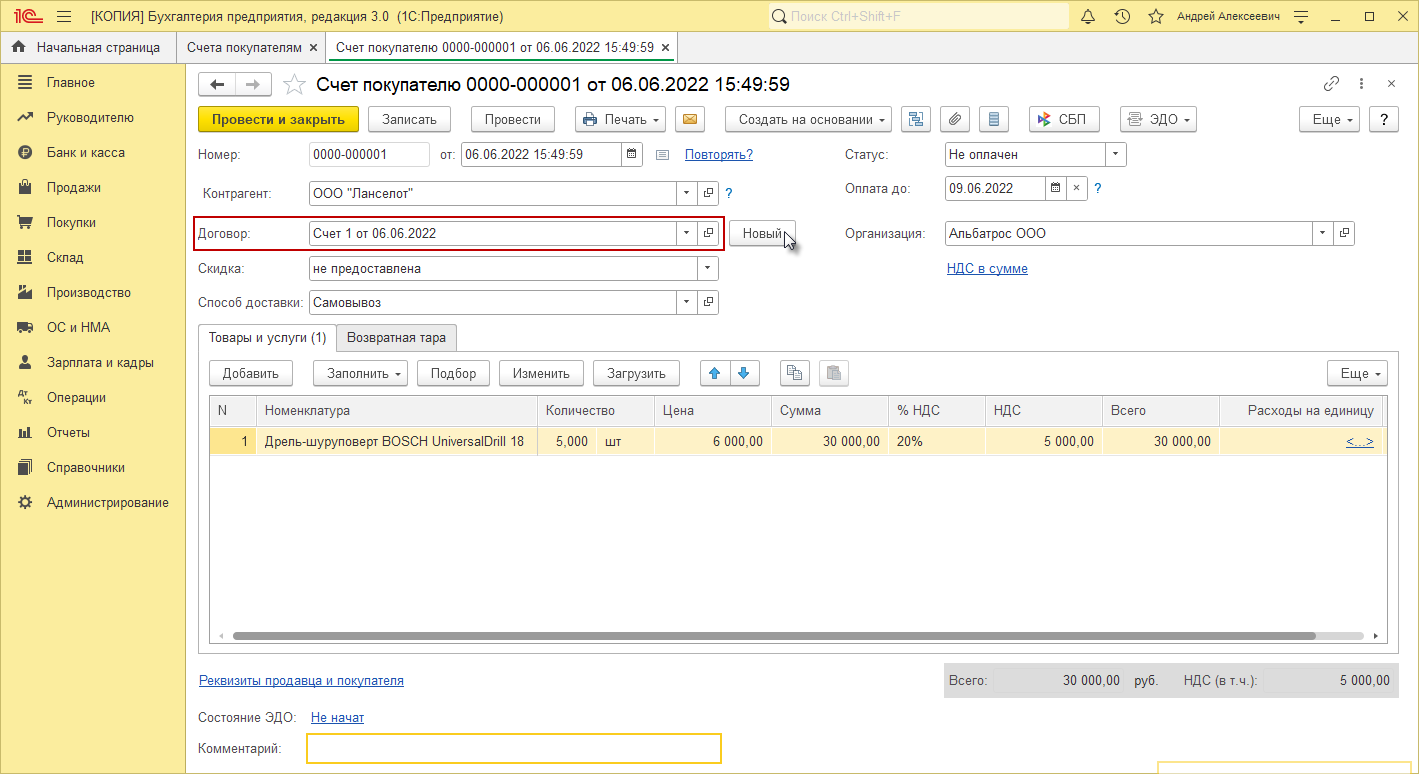Expand the Договор dropdown arrow
Screen dimensions: 1419x774
click(x=687, y=233)
